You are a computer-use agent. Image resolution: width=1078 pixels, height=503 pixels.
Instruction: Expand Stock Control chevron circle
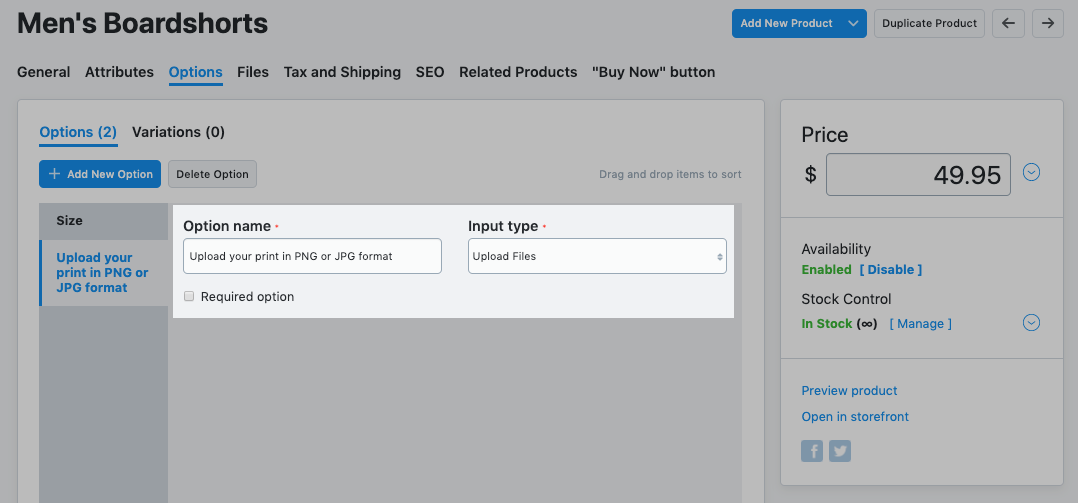pos(1031,322)
